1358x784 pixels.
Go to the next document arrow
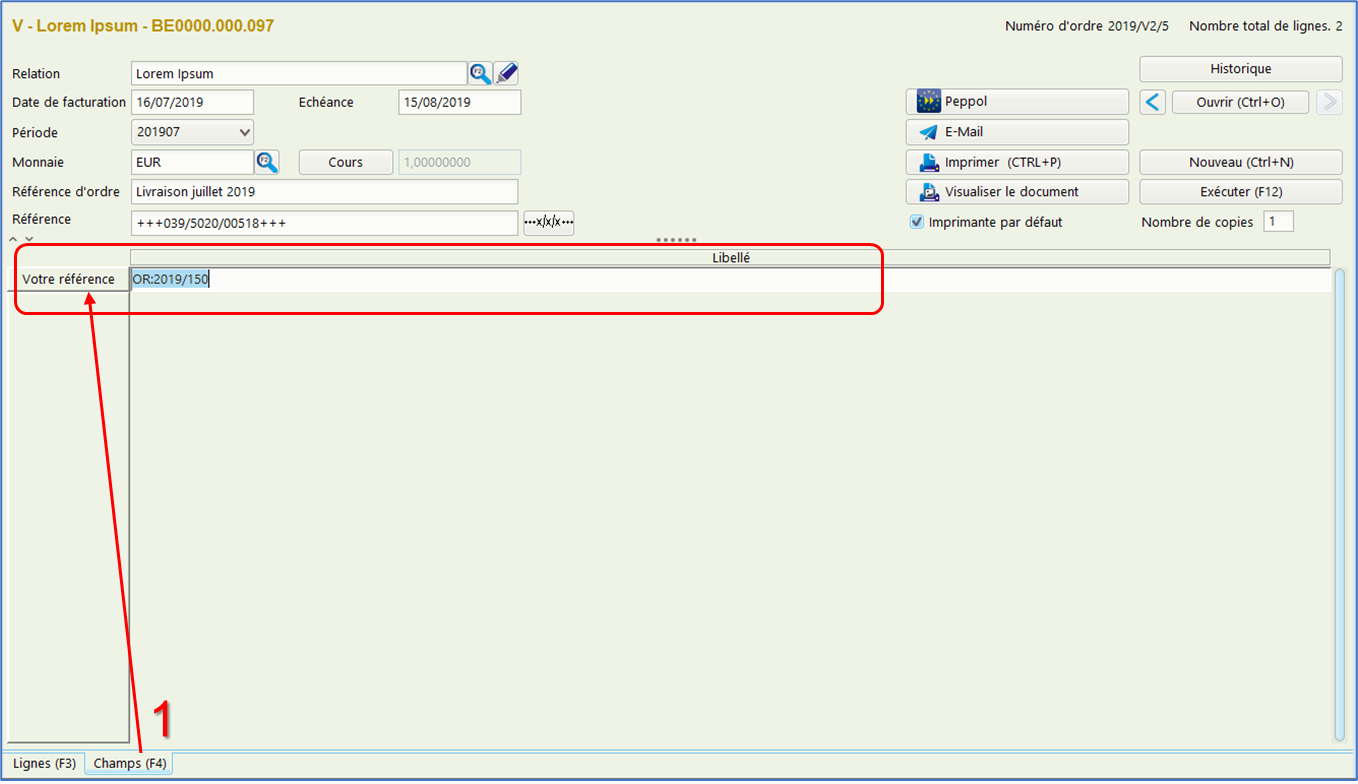point(1329,102)
